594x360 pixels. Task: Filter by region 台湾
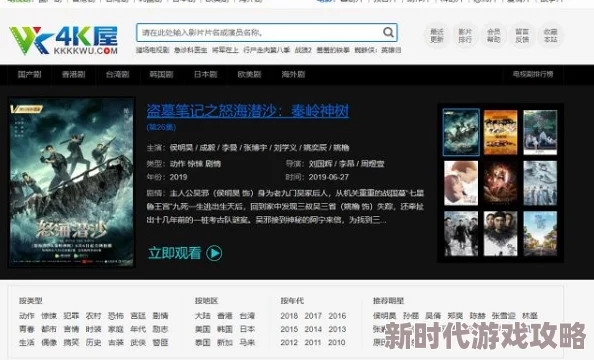247,316
